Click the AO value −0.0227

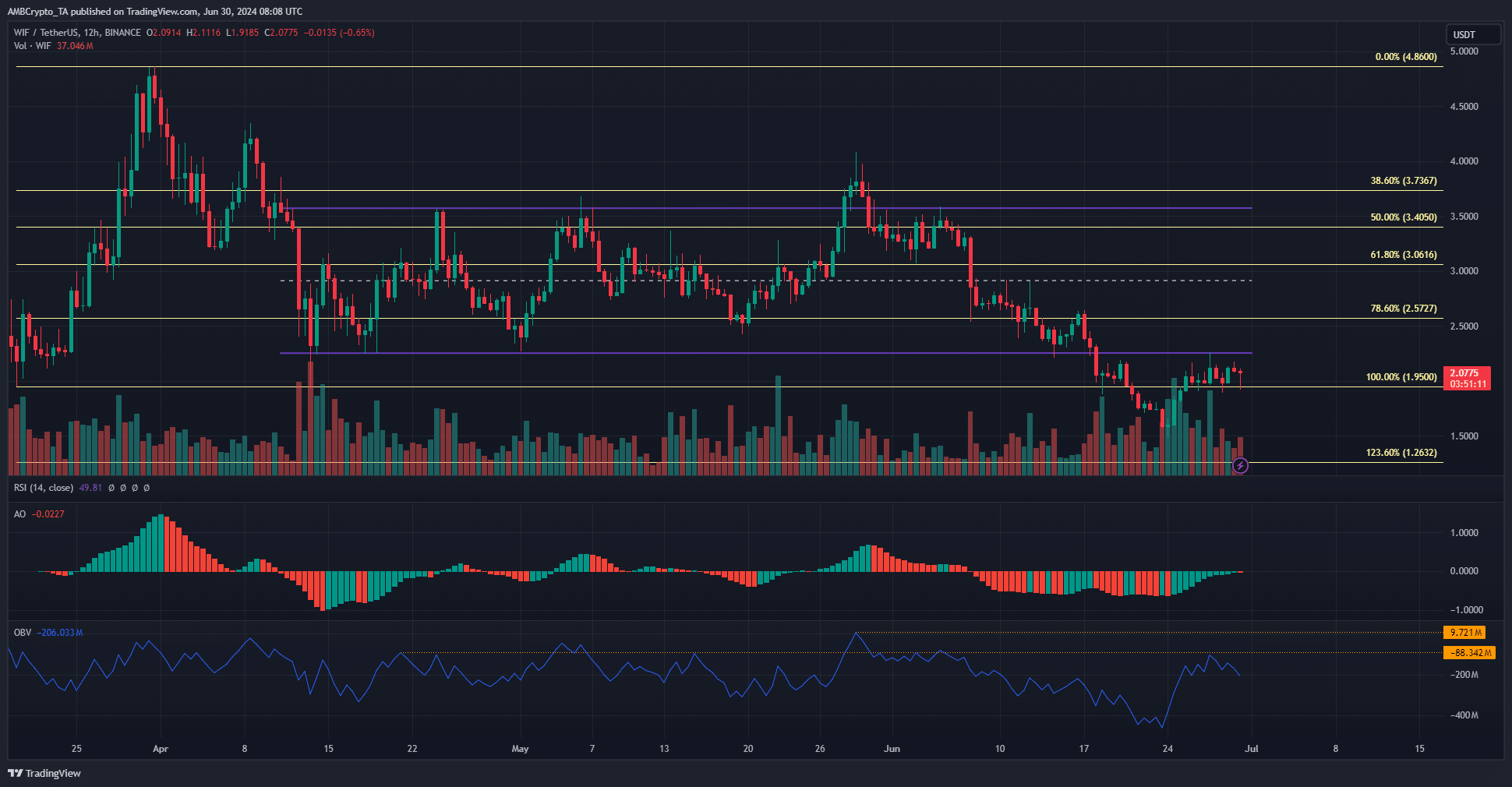point(48,514)
